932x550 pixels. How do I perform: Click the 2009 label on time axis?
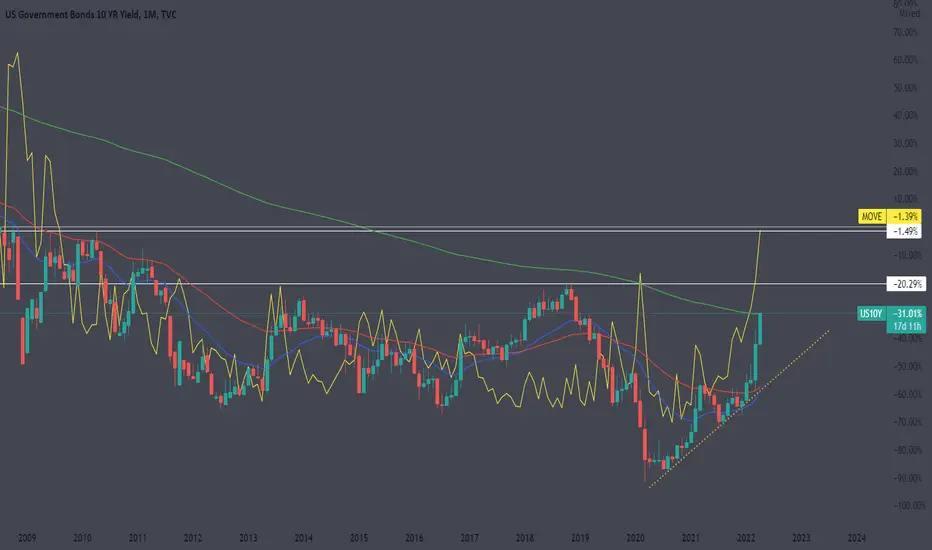point(27,538)
